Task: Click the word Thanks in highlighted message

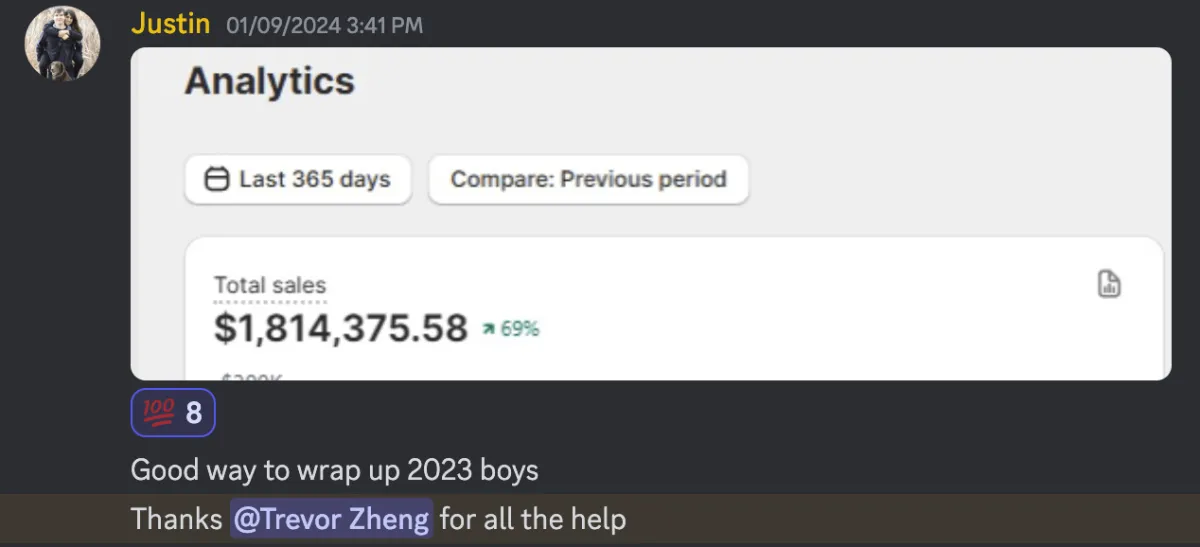Action: 177,520
